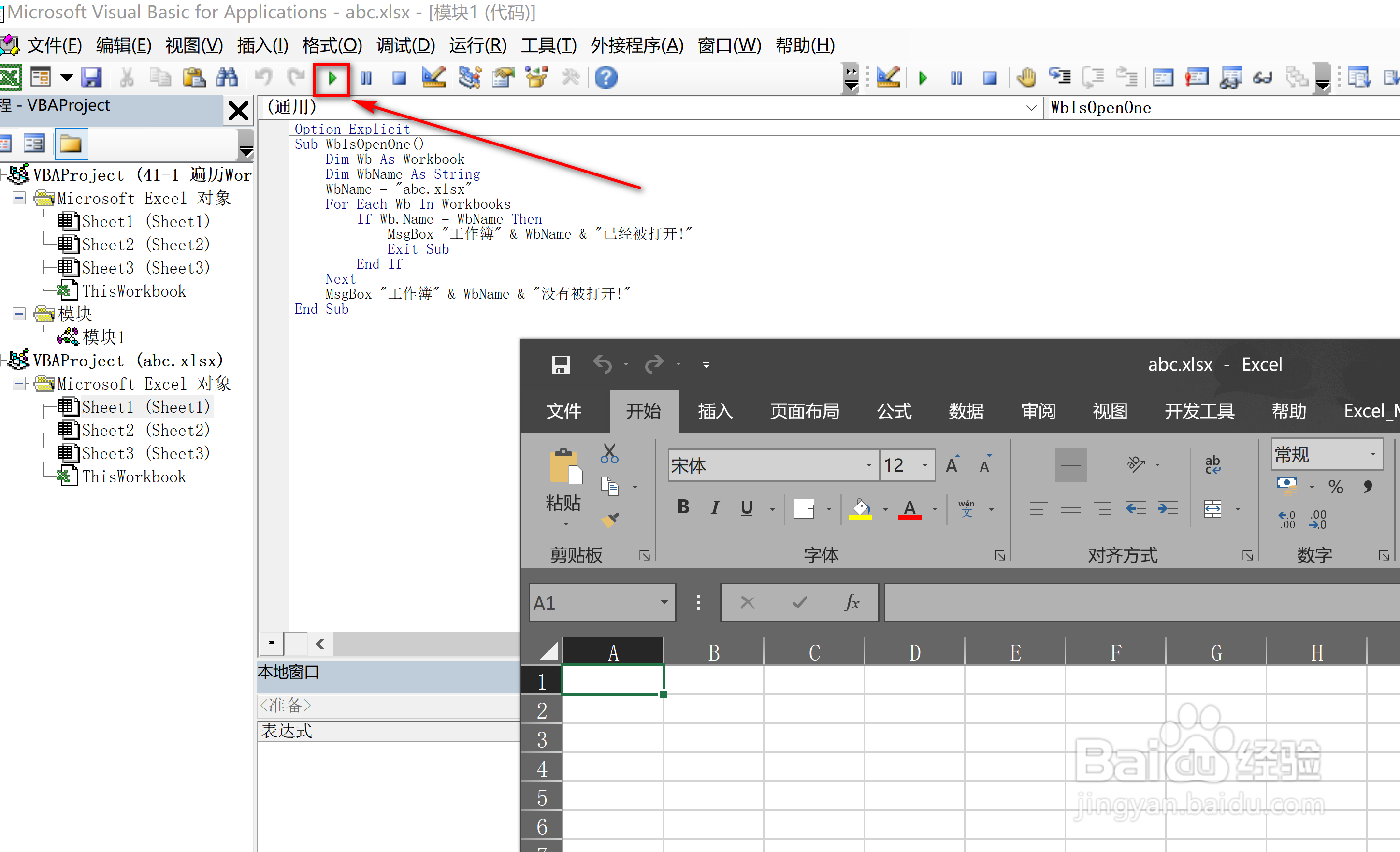This screenshot has height=852, width=1400.
Task: Run the macro with green play button
Action: [332, 78]
